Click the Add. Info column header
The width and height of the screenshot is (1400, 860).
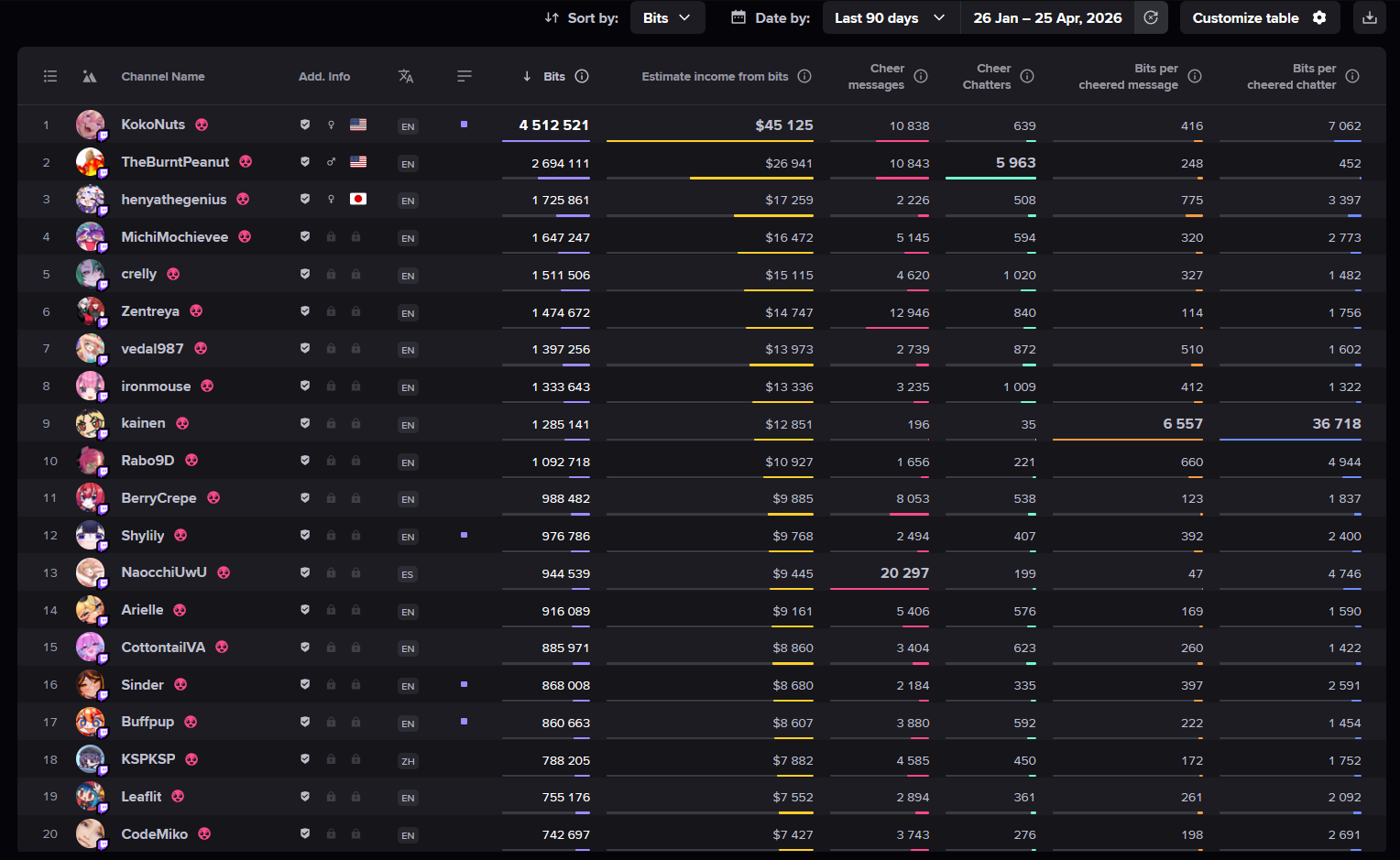[x=324, y=76]
